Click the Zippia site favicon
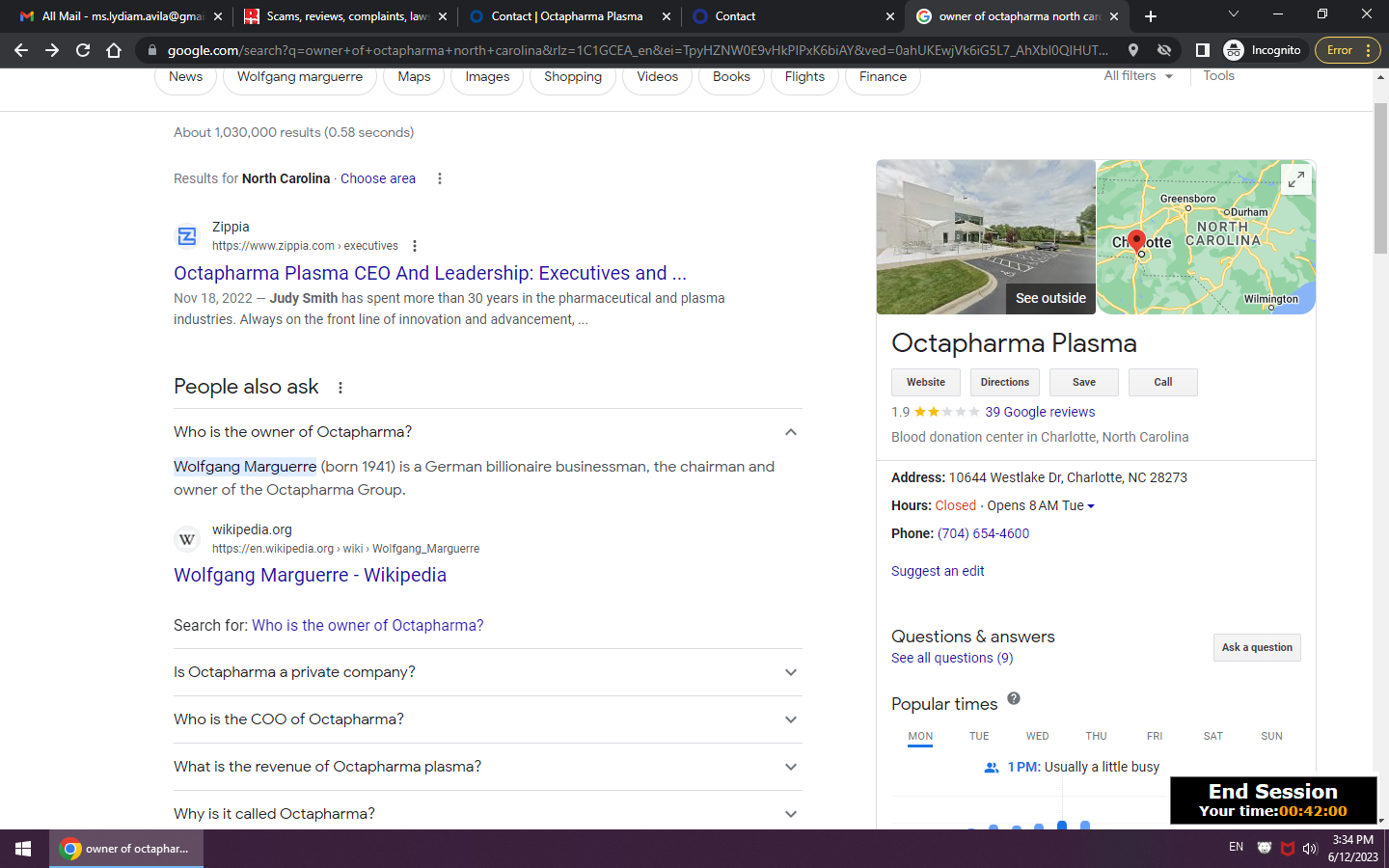1389x868 pixels. [187, 236]
